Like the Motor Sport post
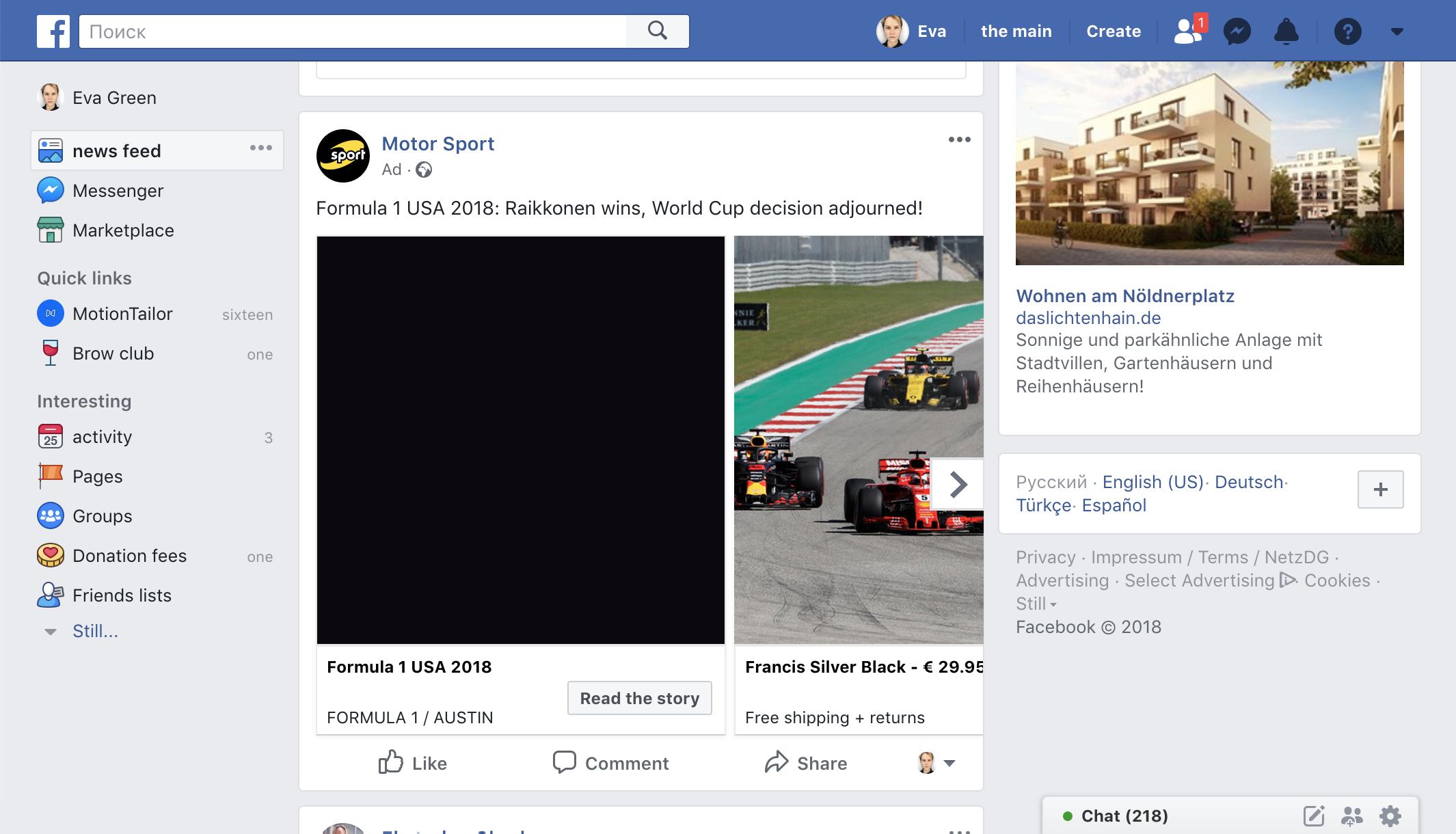Image resolution: width=1456 pixels, height=834 pixels. 412,763
